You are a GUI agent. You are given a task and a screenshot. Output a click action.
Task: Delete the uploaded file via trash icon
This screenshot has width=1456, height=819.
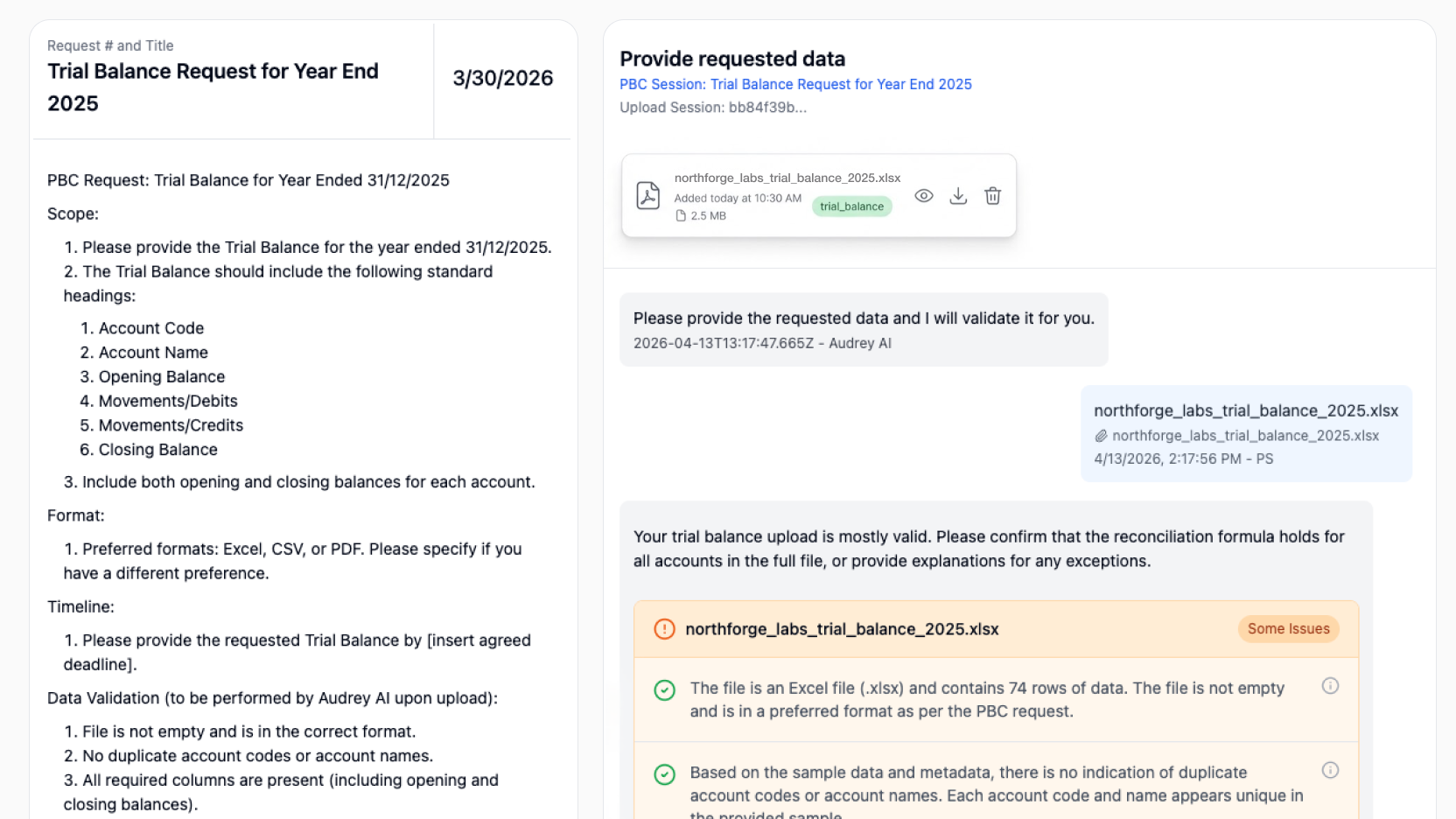[992, 196]
